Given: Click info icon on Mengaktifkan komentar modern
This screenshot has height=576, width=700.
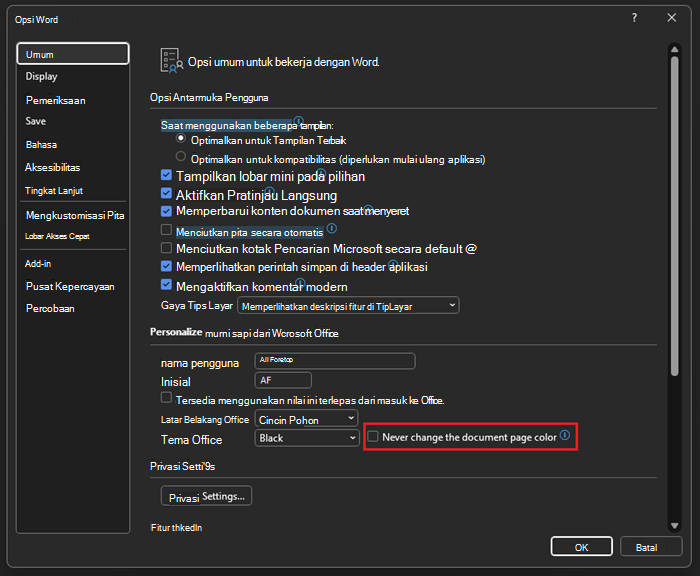Looking at the screenshot, I should pos(300,282).
